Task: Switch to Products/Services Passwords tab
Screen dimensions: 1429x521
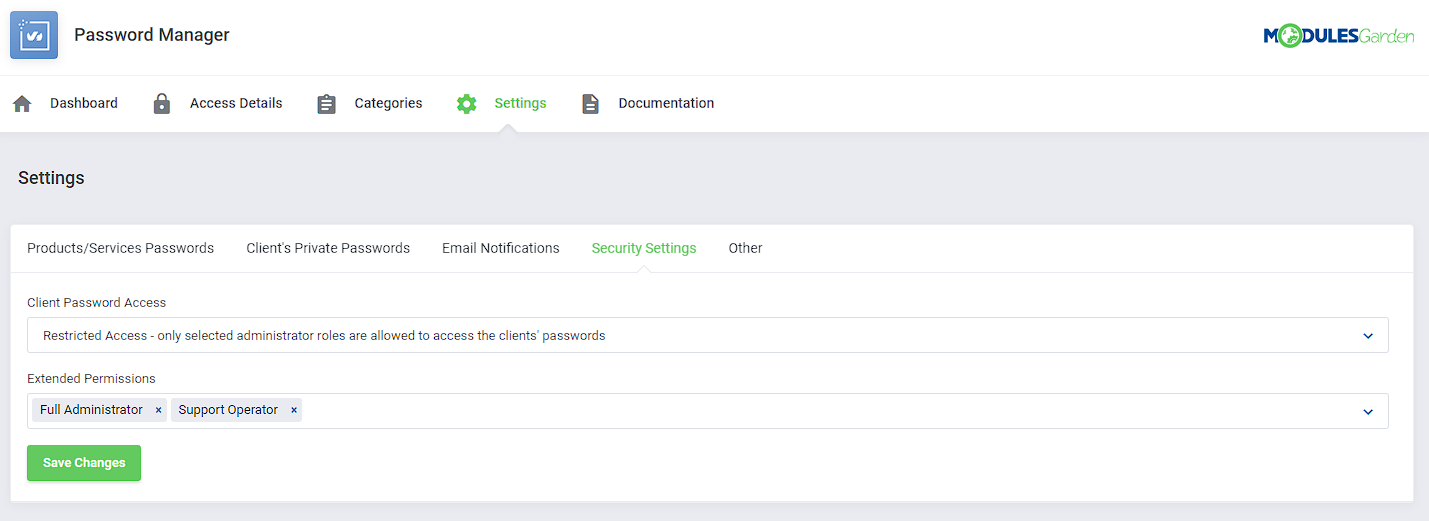Action: pyautogui.click(x=120, y=248)
